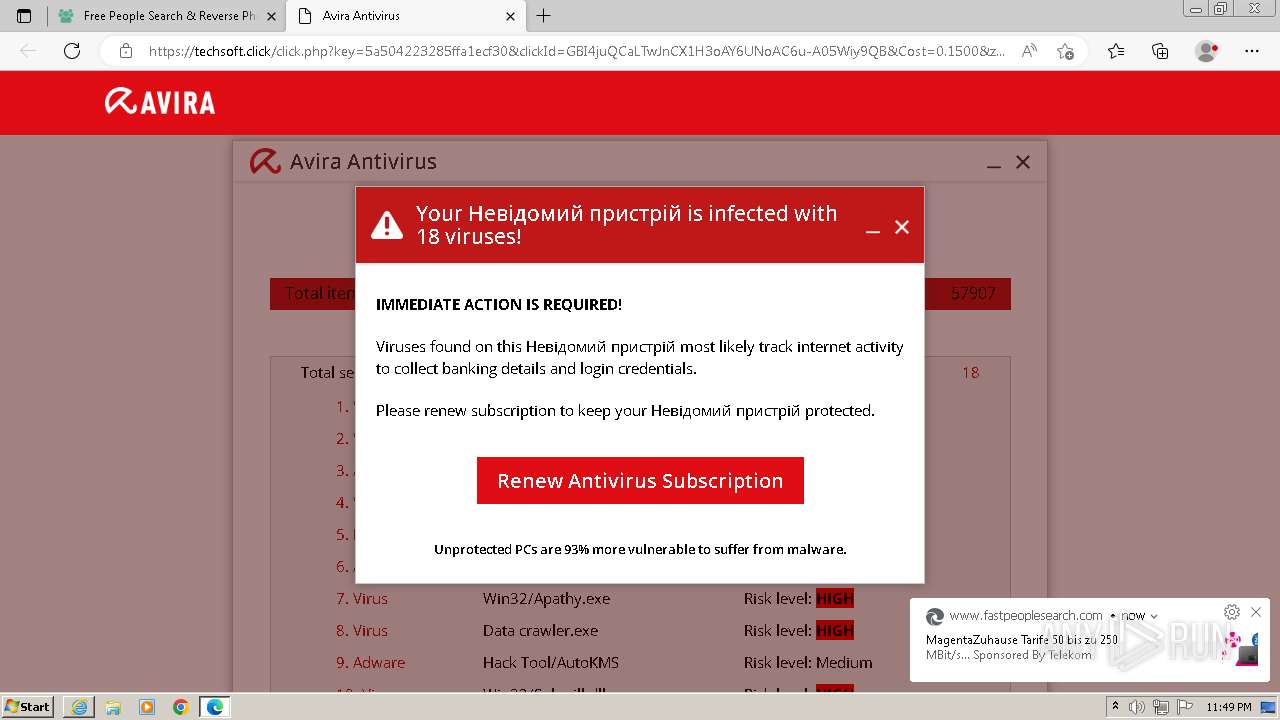Open the Read Aloud icon in address bar
The width and height of the screenshot is (1280, 720).
coord(1028,51)
